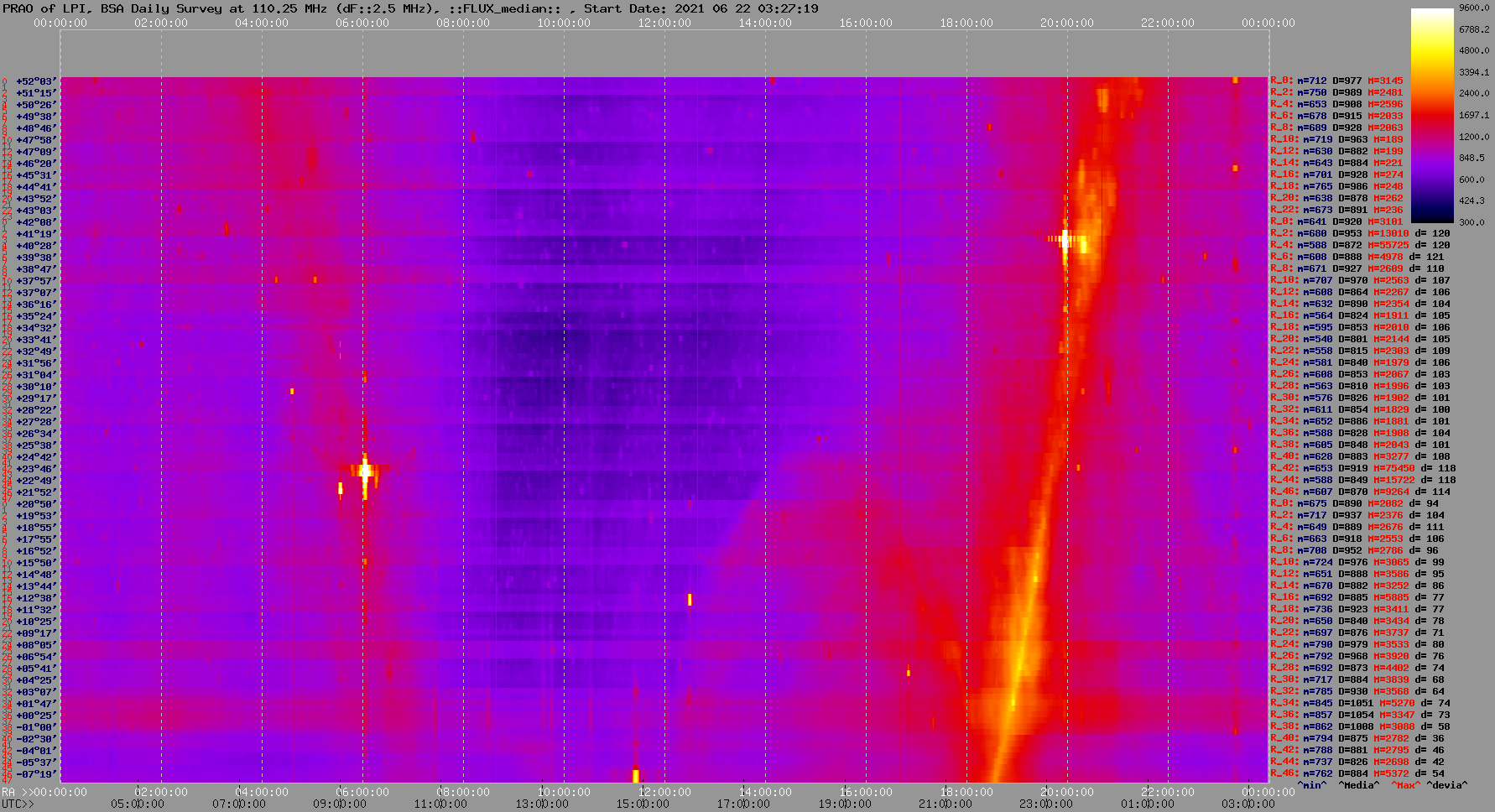Viewport: 1495px width, 812px height.
Task: Click the top axis label 02:00:00
Action: tap(161, 23)
